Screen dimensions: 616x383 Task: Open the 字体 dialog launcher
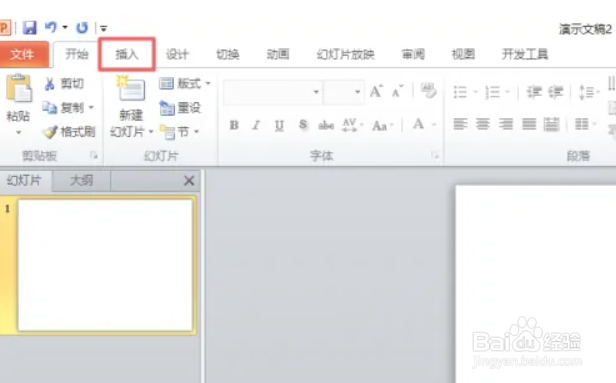(x=435, y=156)
